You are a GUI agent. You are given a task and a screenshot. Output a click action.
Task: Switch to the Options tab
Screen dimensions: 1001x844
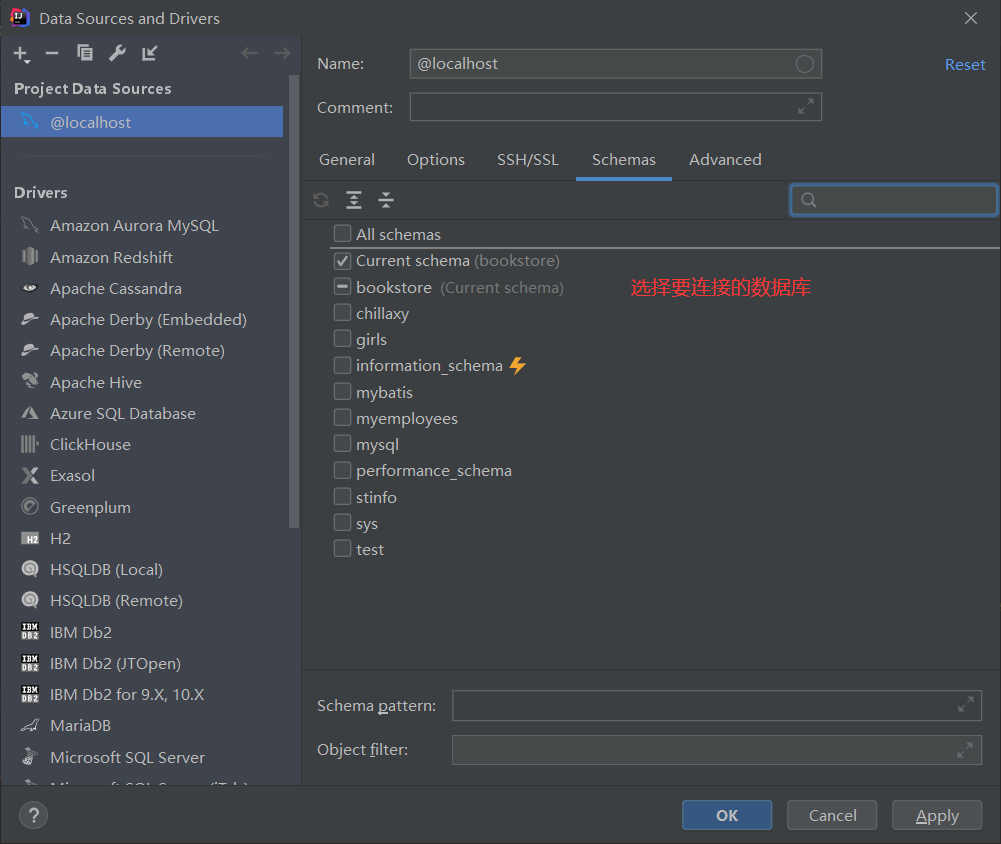coord(436,160)
